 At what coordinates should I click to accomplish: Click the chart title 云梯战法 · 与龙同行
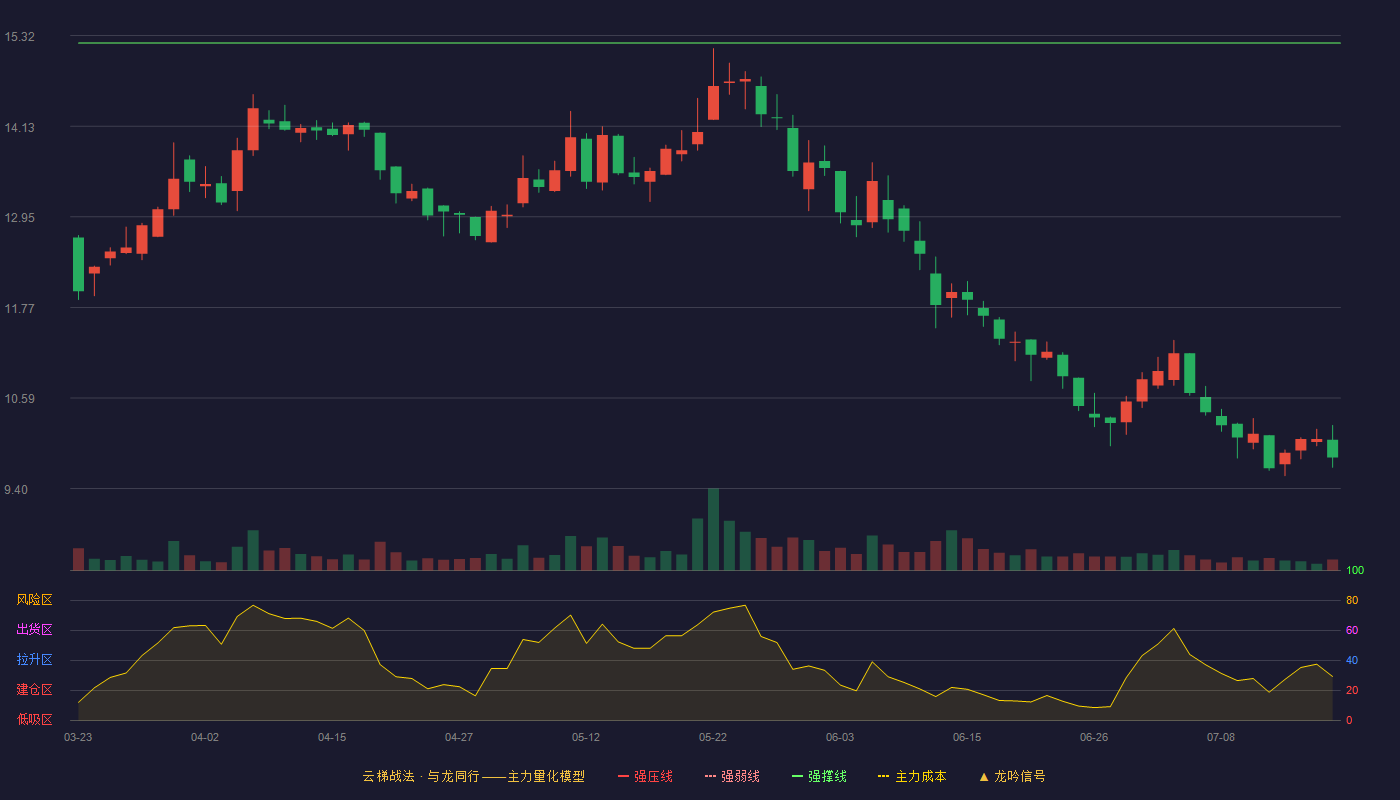(421, 776)
